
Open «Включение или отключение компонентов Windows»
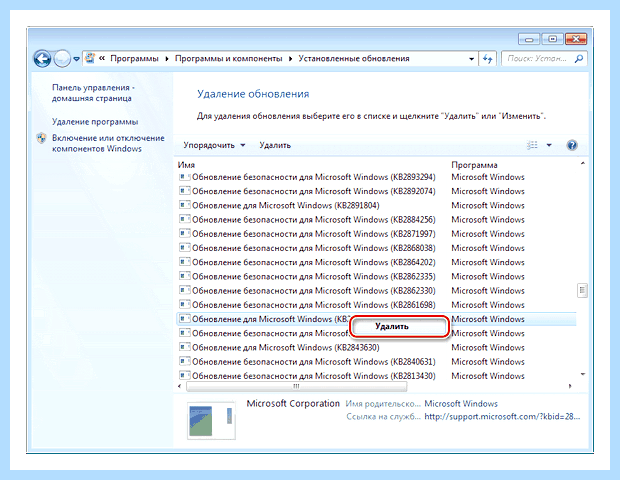pyautogui.click(x=108, y=143)
